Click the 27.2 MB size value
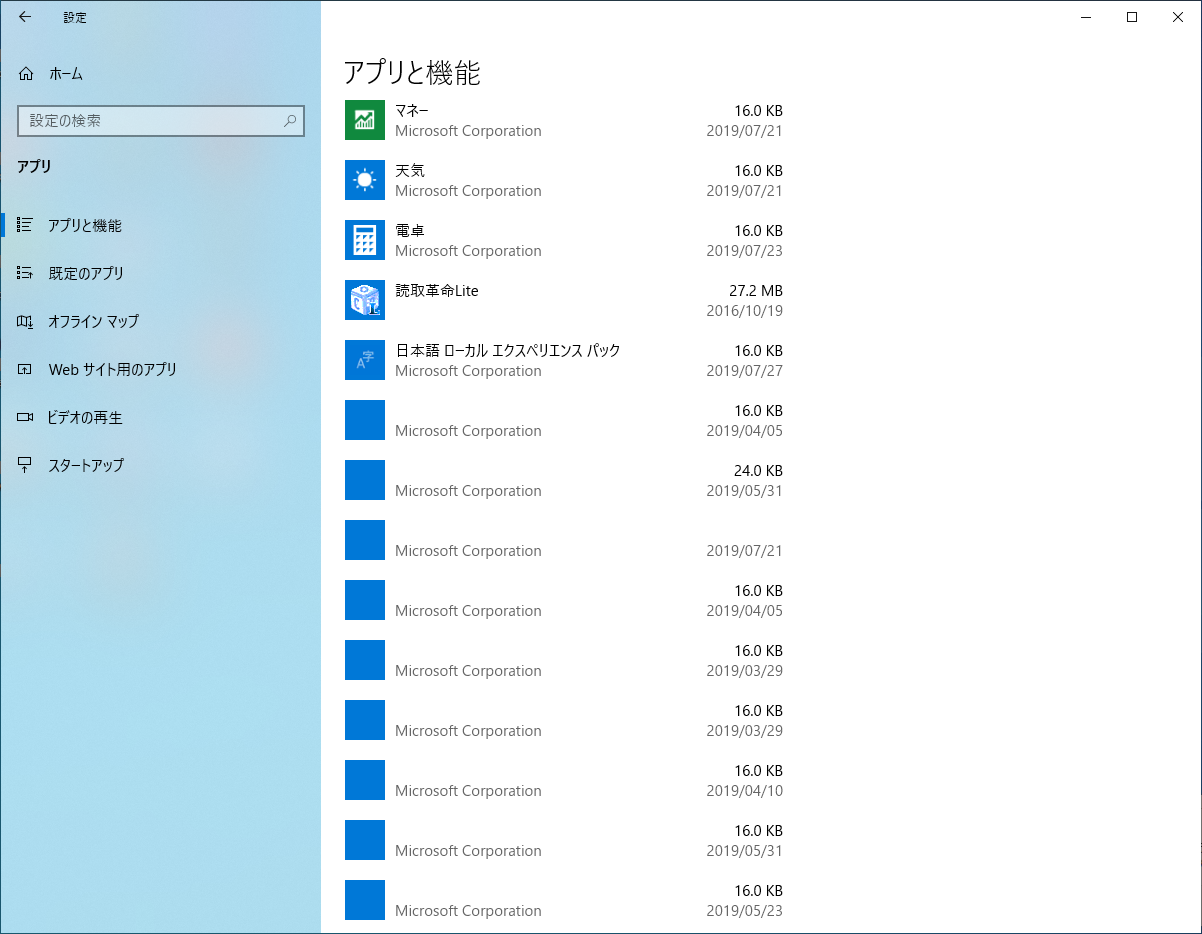Image resolution: width=1202 pixels, height=934 pixels. pos(756,290)
